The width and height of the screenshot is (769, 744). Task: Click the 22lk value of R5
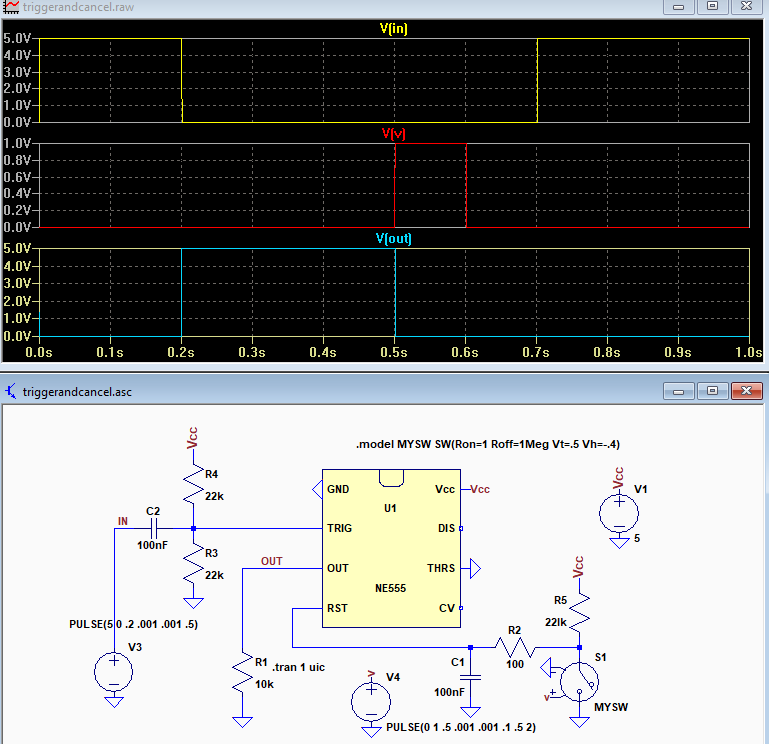click(556, 622)
